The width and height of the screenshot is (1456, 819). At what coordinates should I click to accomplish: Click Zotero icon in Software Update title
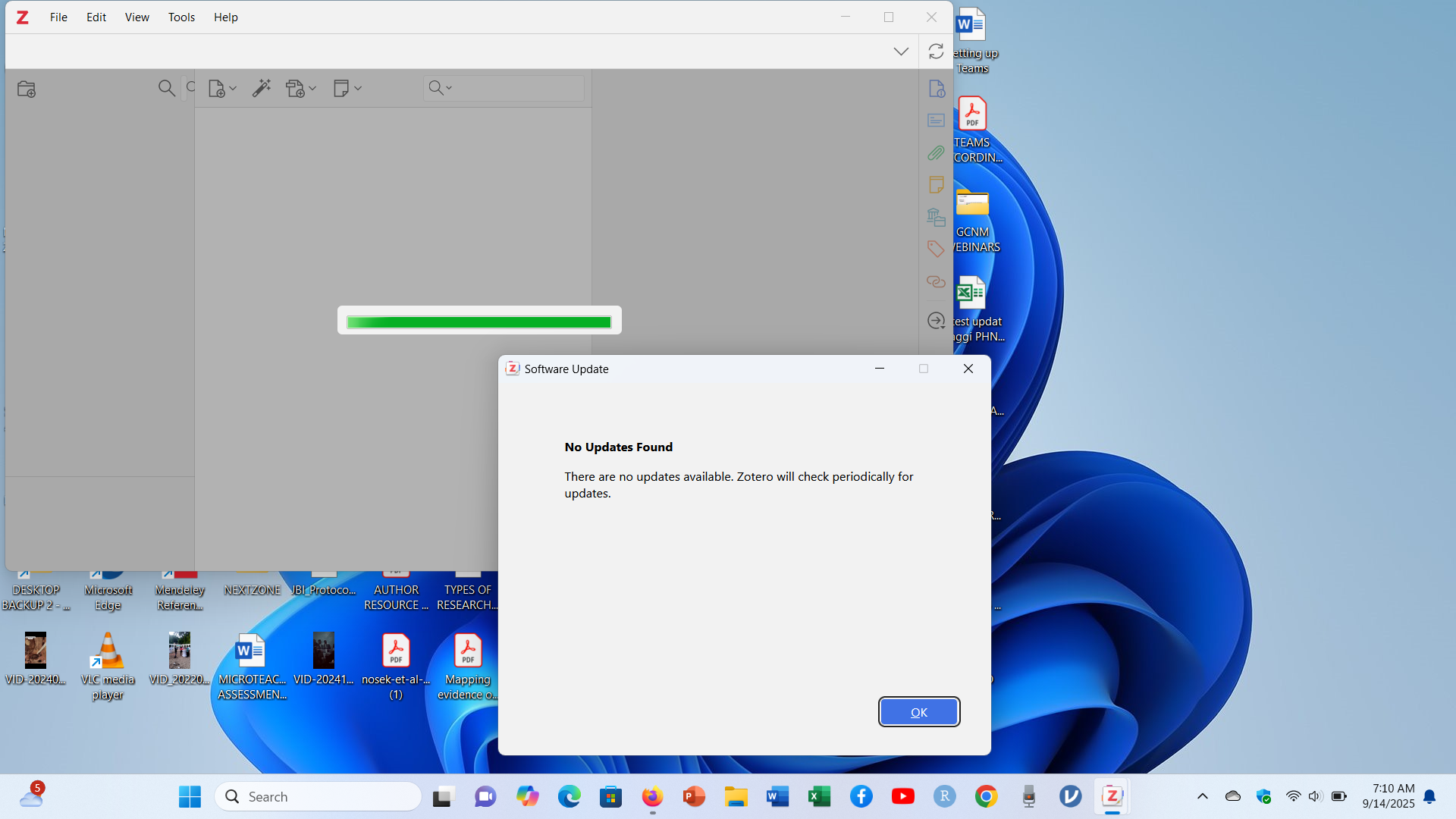(x=513, y=369)
